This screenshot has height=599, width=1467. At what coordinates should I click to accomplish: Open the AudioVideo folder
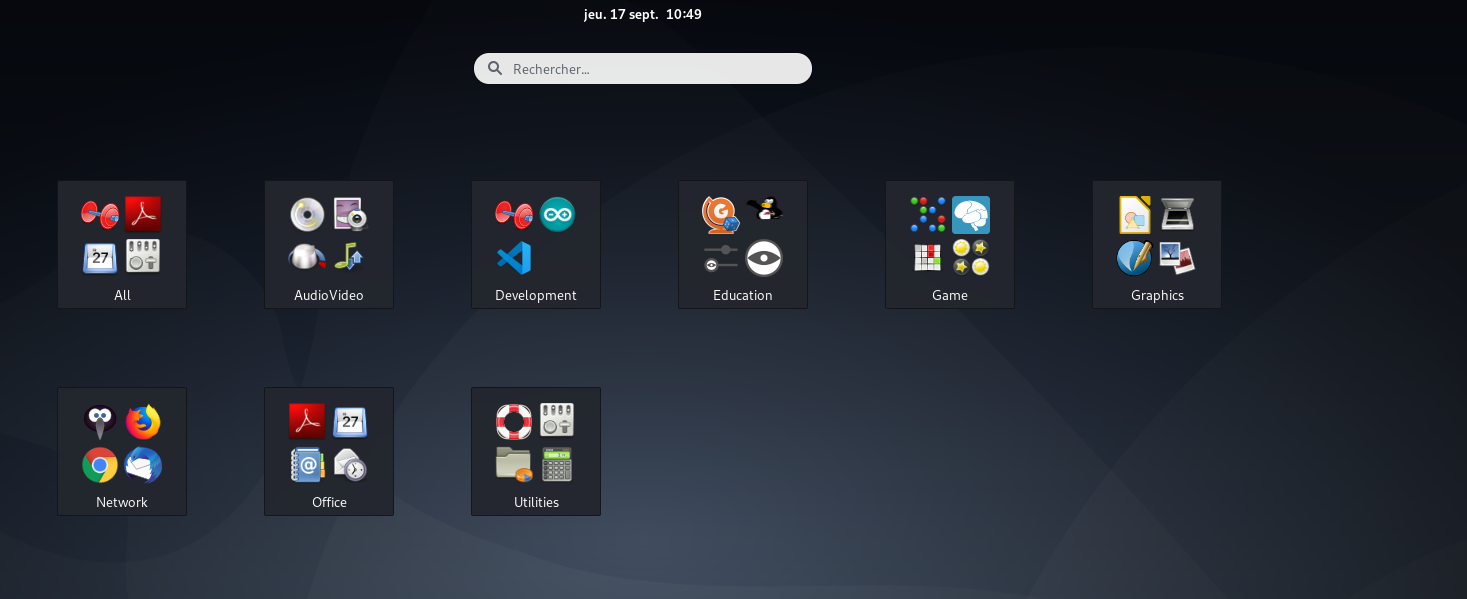(x=329, y=245)
